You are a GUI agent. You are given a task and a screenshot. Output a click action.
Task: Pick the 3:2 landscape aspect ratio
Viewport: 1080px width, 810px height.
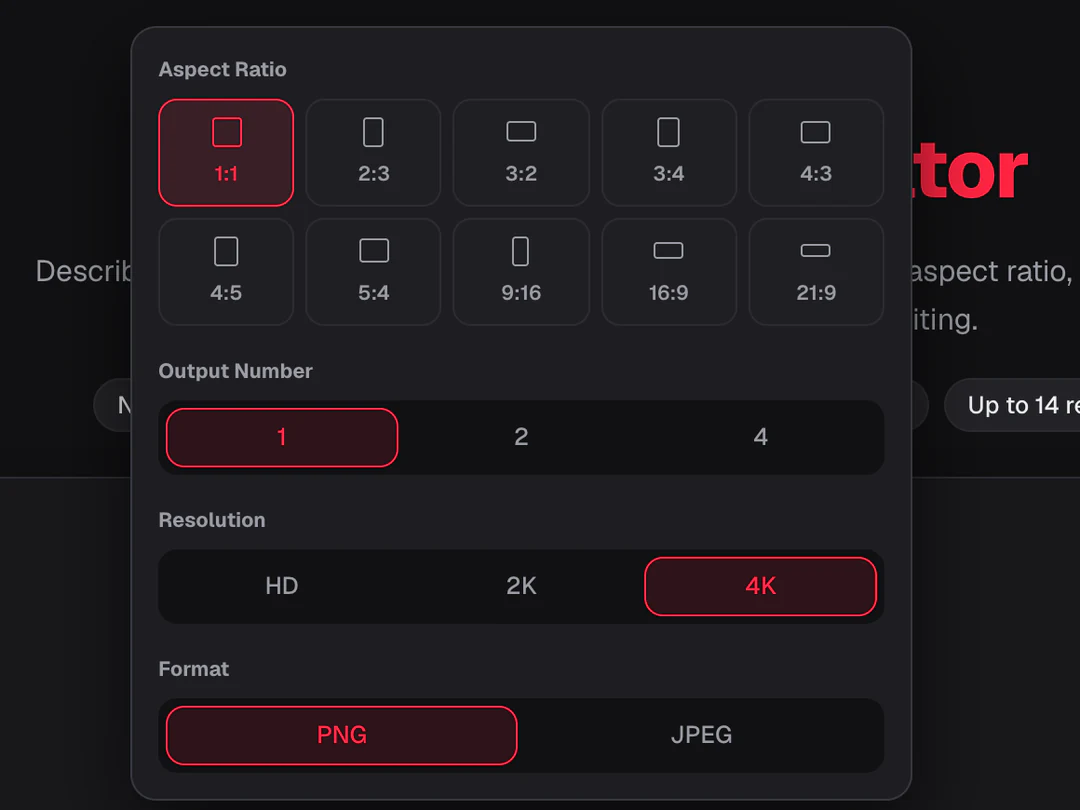click(521, 152)
